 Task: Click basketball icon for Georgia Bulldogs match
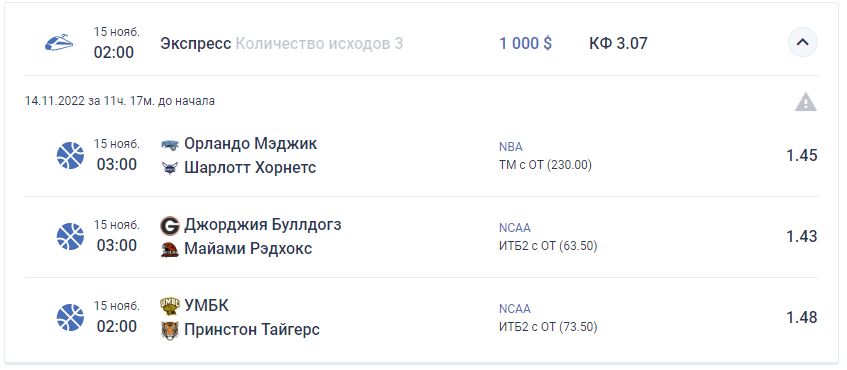[70, 237]
